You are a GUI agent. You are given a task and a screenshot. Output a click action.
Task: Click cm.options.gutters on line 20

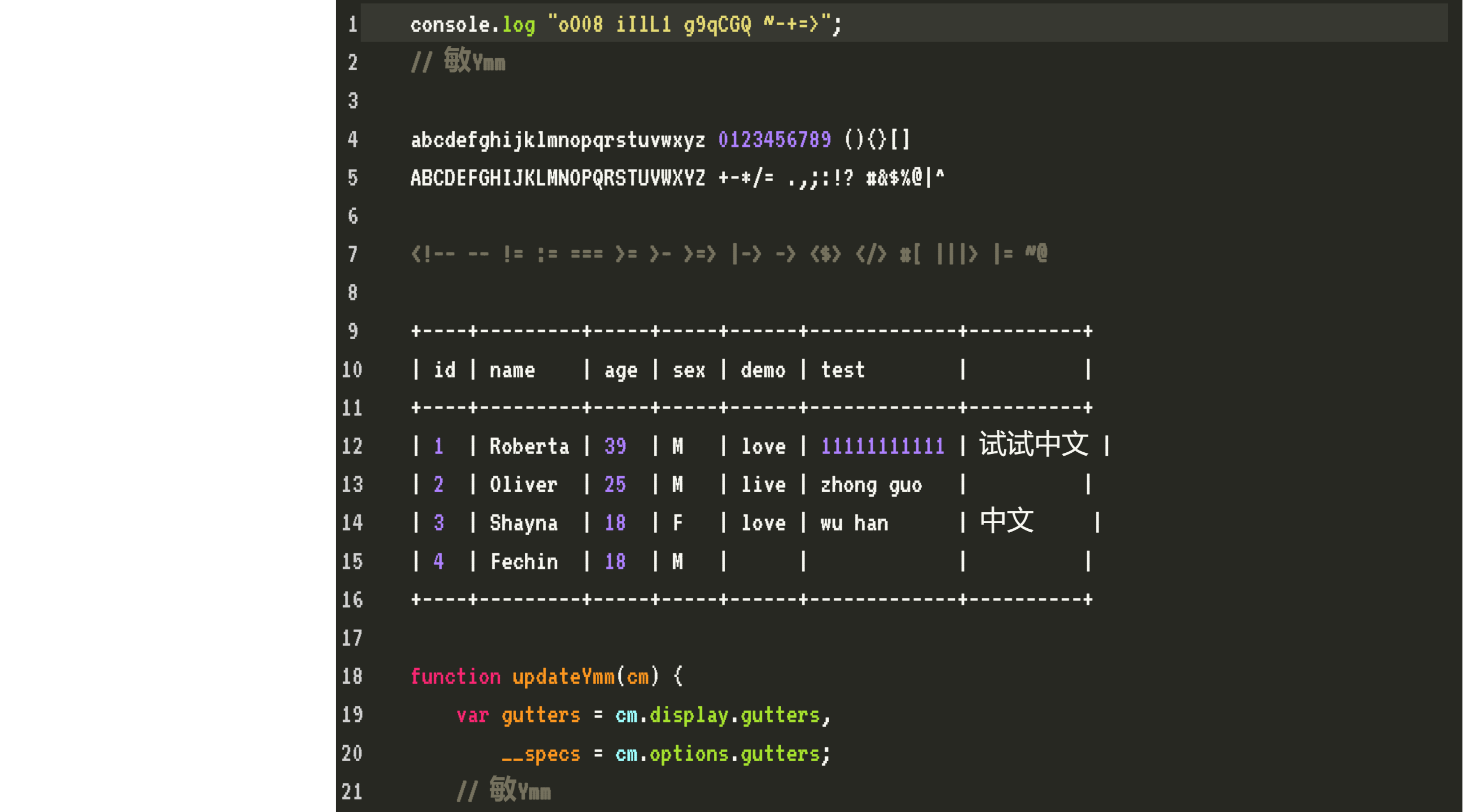718,754
